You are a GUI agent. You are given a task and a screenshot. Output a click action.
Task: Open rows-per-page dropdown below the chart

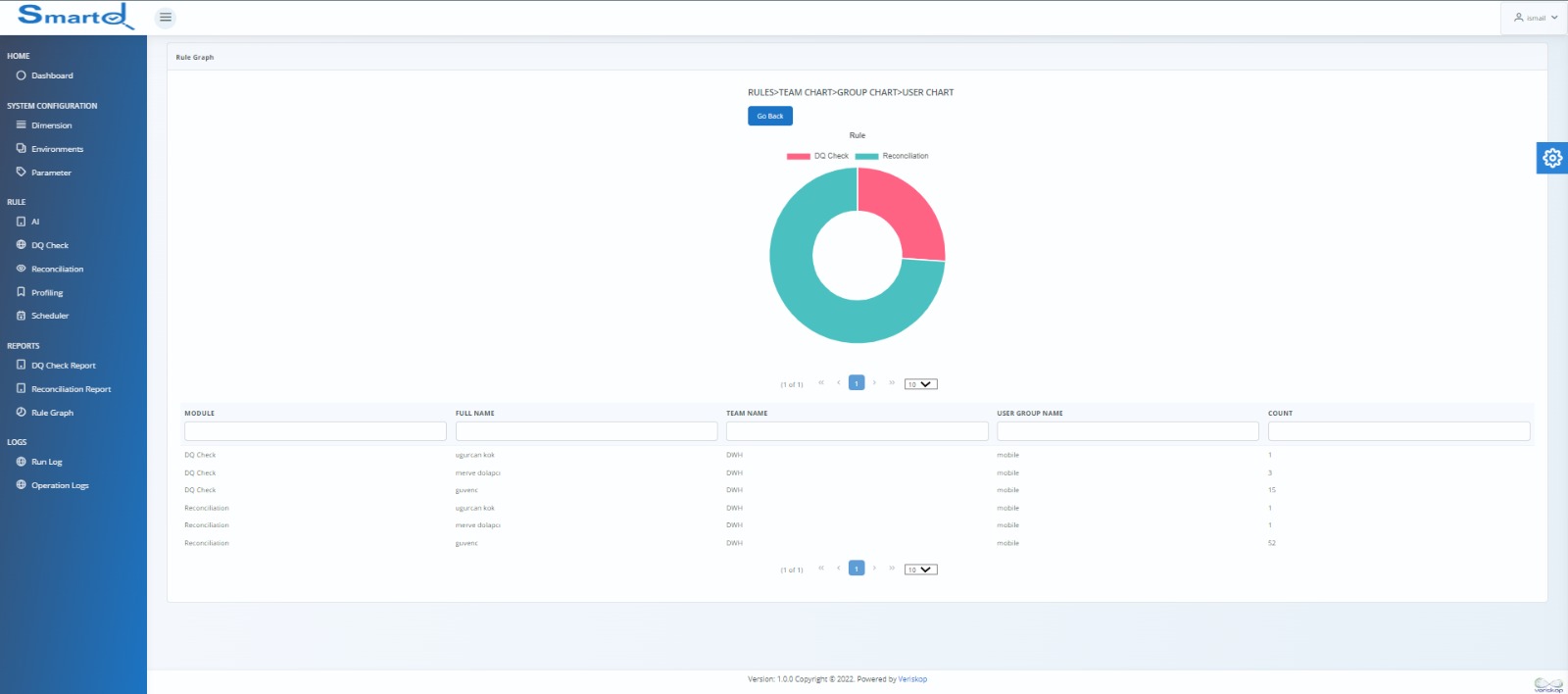[920, 384]
